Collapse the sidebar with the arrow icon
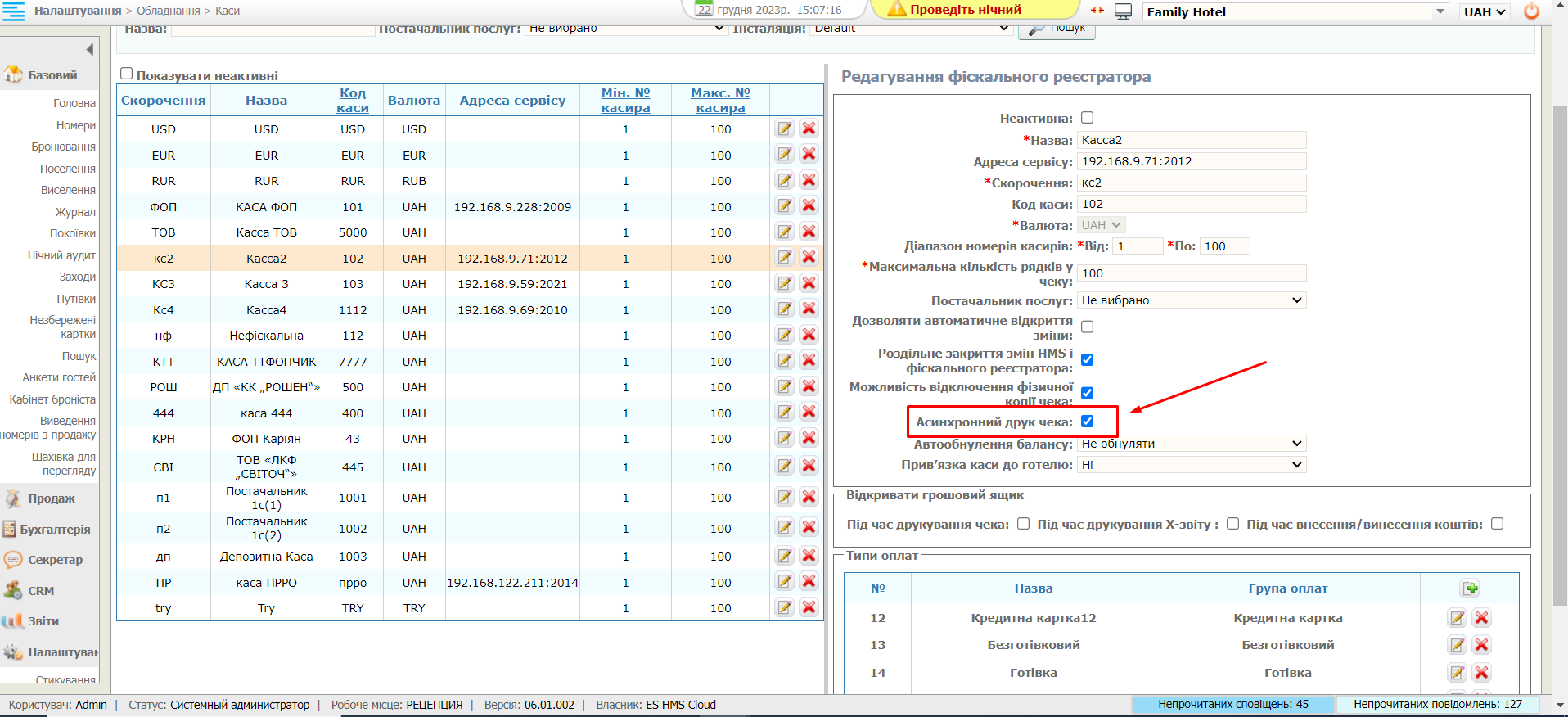Viewport: 1568px width, 717px height. click(x=89, y=50)
